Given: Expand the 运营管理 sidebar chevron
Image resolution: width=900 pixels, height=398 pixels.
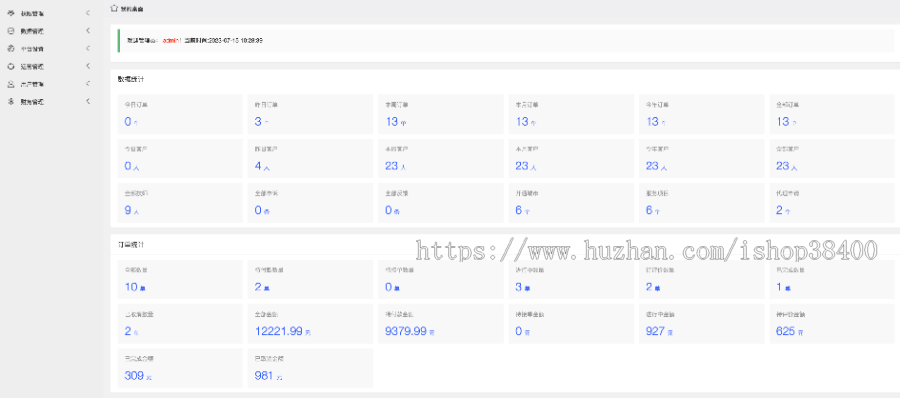Looking at the screenshot, I should tap(88, 66).
